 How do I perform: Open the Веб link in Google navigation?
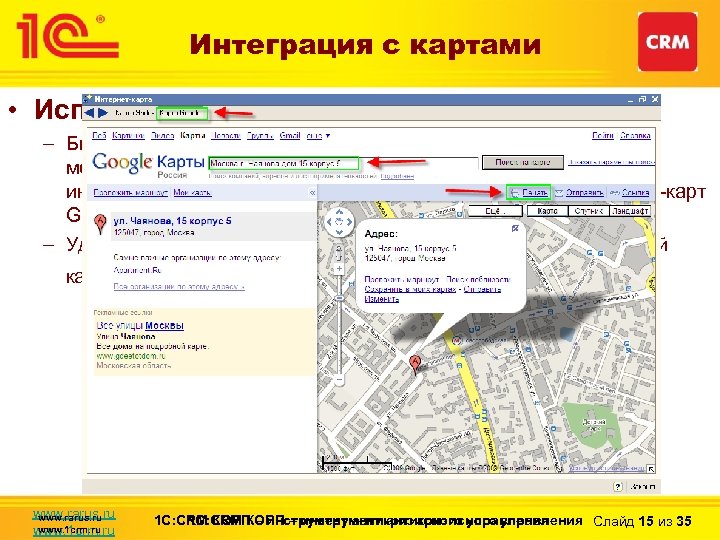pos(100,135)
